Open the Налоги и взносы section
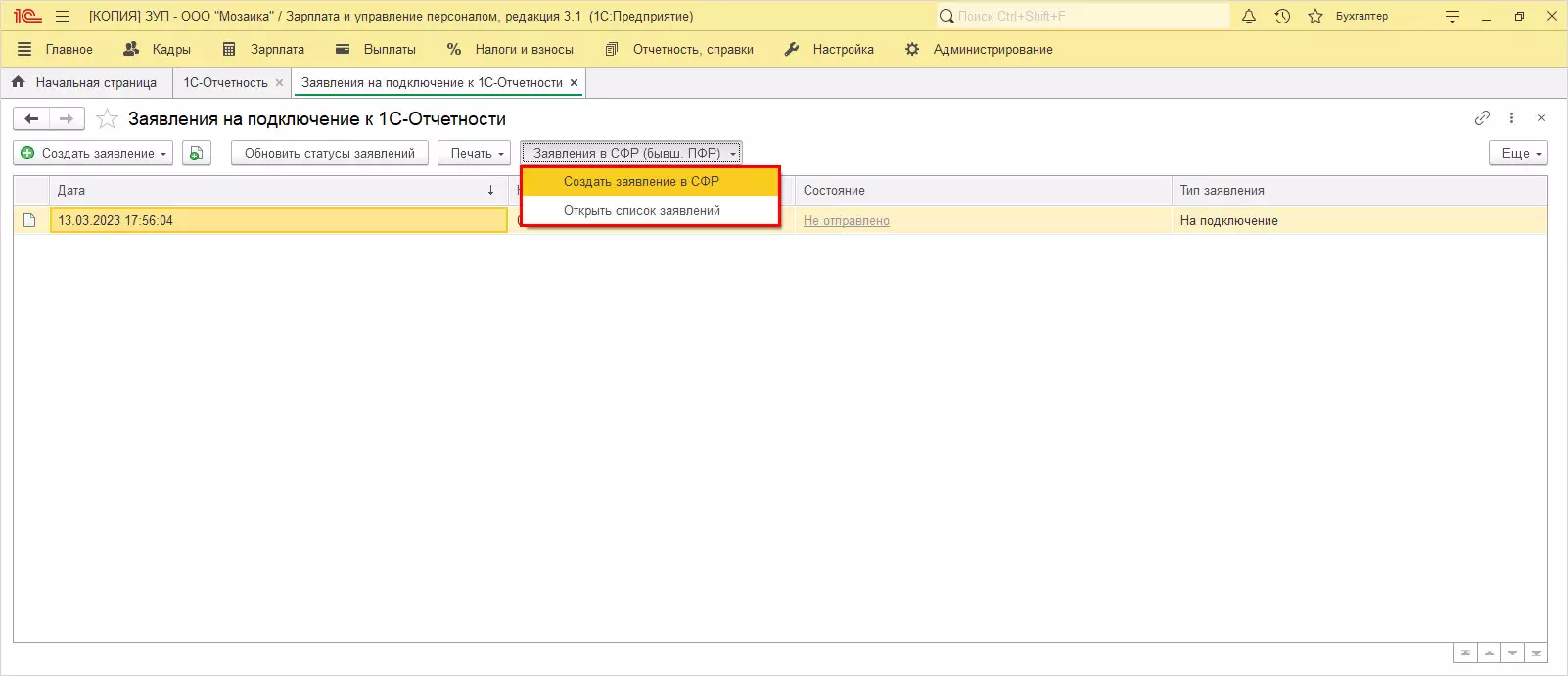This screenshot has height=676, width=1568. point(510,49)
